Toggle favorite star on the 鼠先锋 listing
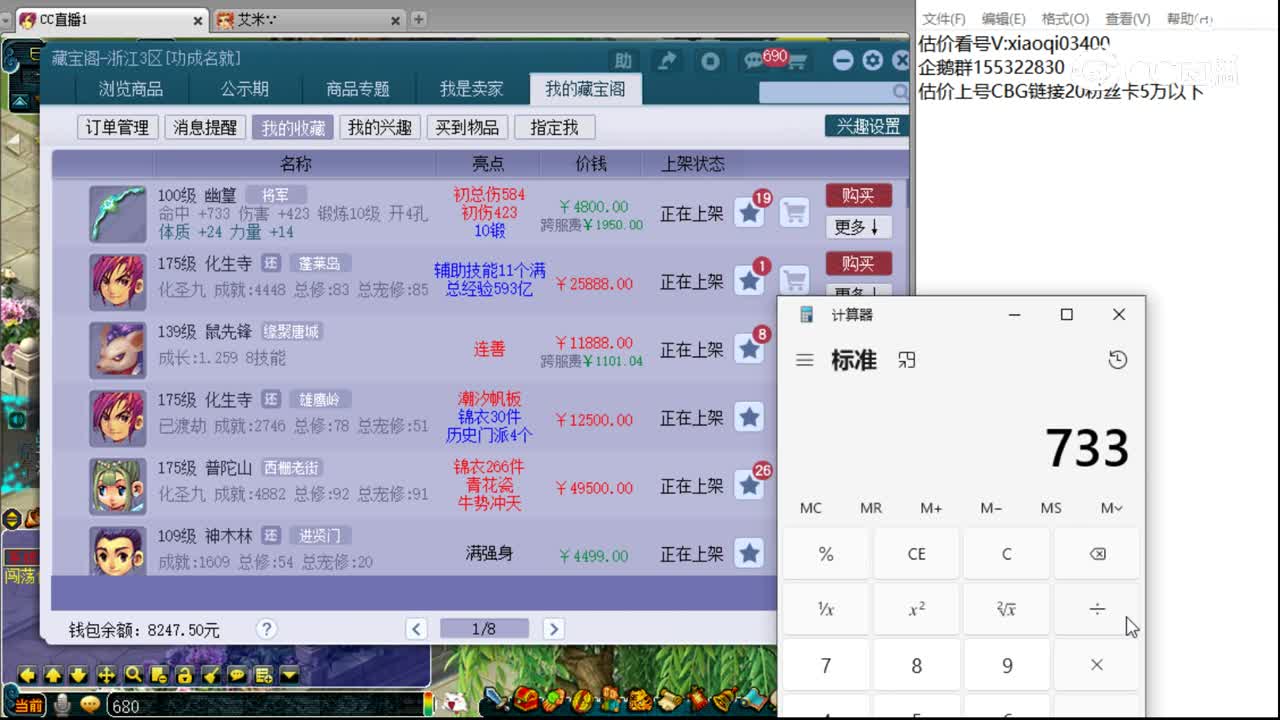 [750, 349]
